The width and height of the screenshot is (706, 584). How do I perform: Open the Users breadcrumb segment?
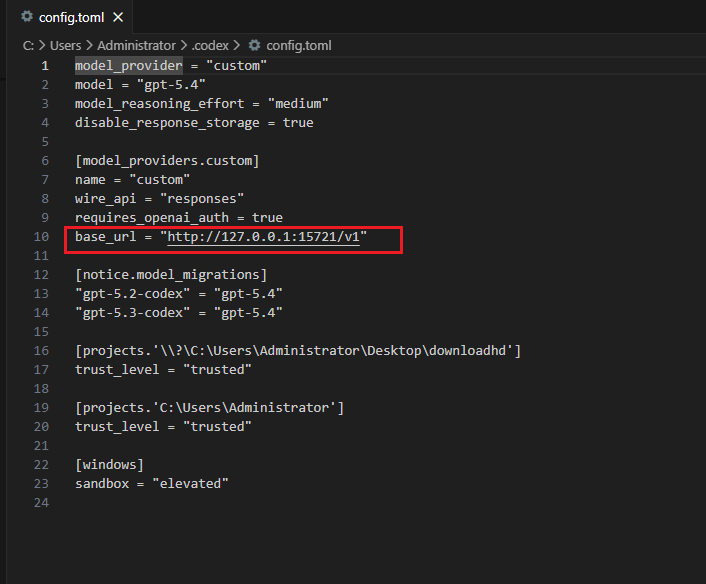[65, 45]
